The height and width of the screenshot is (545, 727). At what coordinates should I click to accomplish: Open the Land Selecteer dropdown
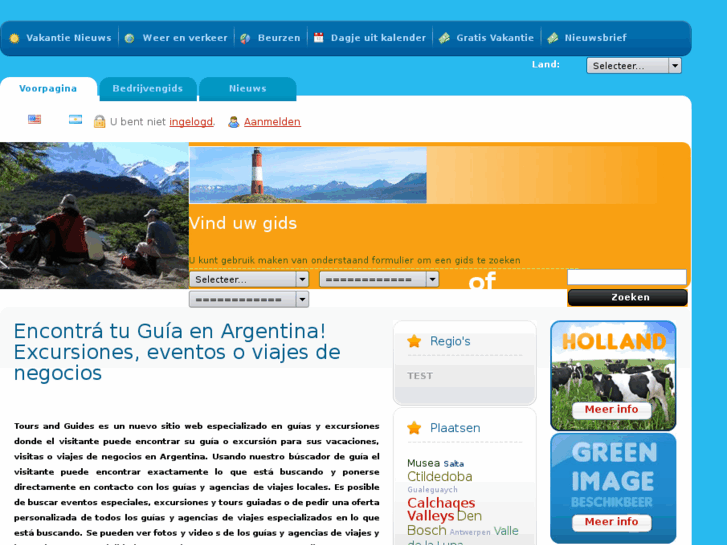tap(634, 66)
